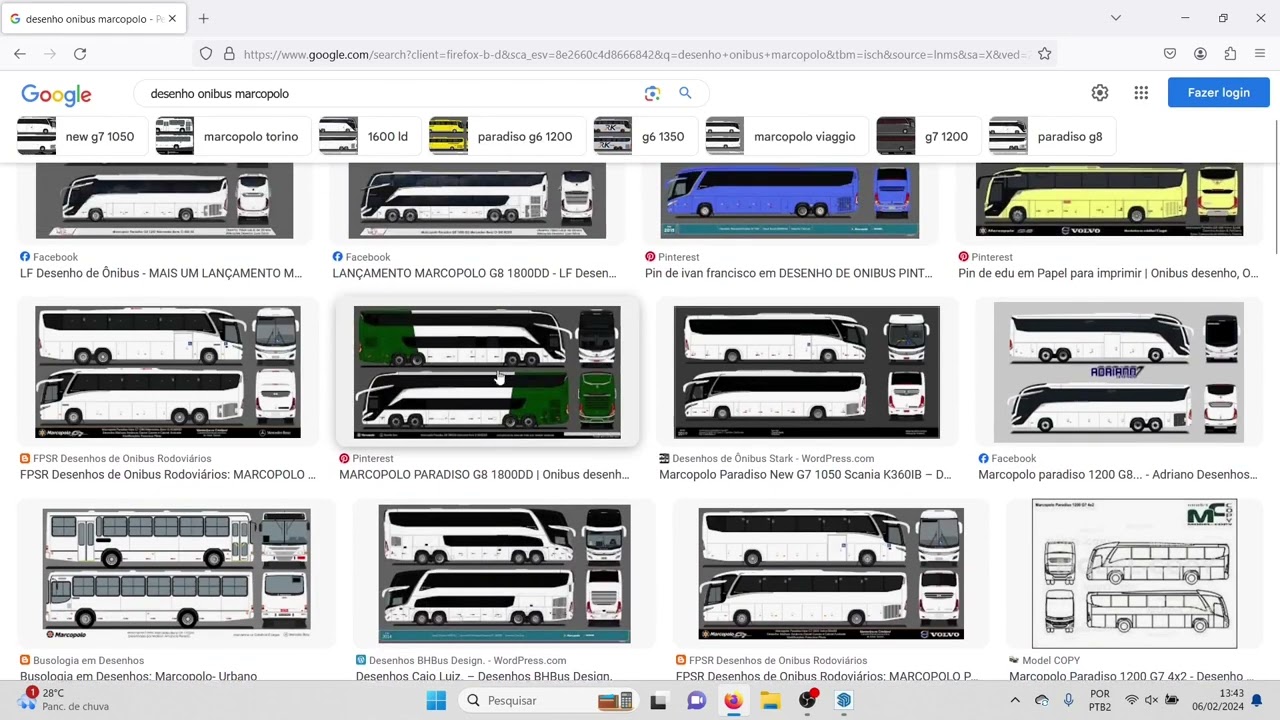
Task: Select the 'paradiso g8' filter chip
Action: click(x=1052, y=136)
